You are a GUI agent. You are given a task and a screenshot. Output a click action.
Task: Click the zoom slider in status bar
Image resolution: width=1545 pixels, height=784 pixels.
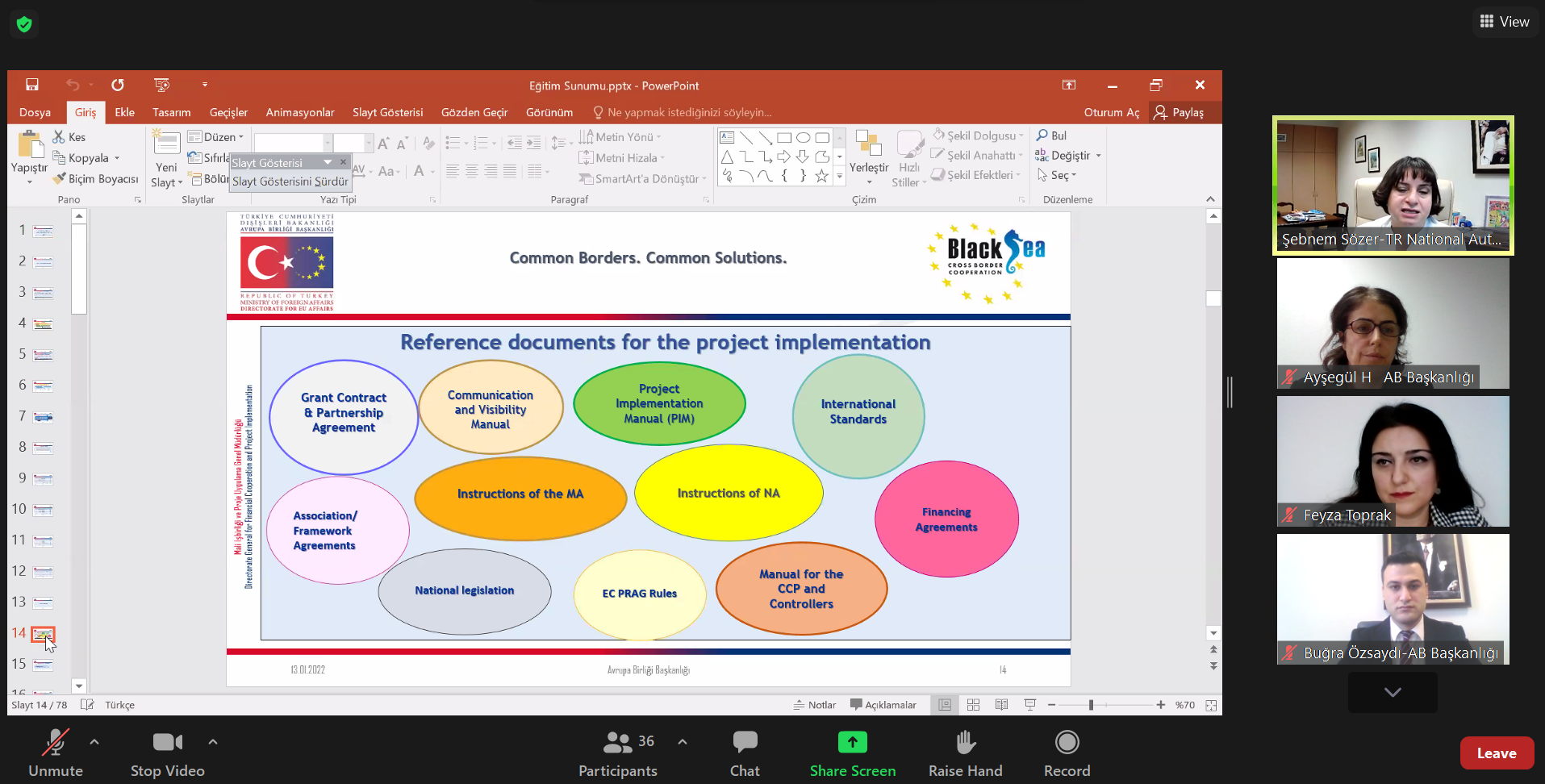point(1091,705)
